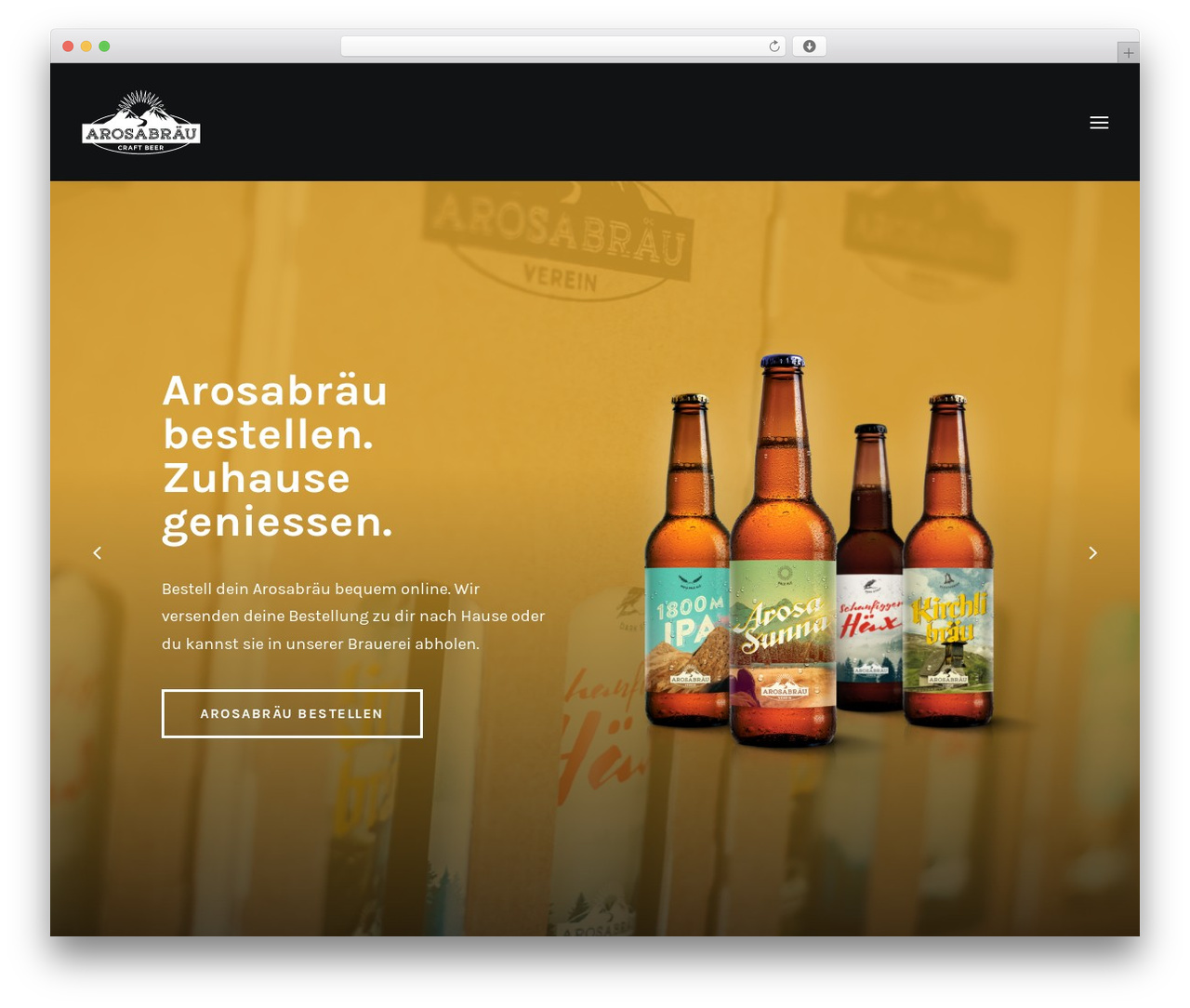
Task: Select the Kirchli Bräu bottle
Action: pyautogui.click(x=948, y=562)
